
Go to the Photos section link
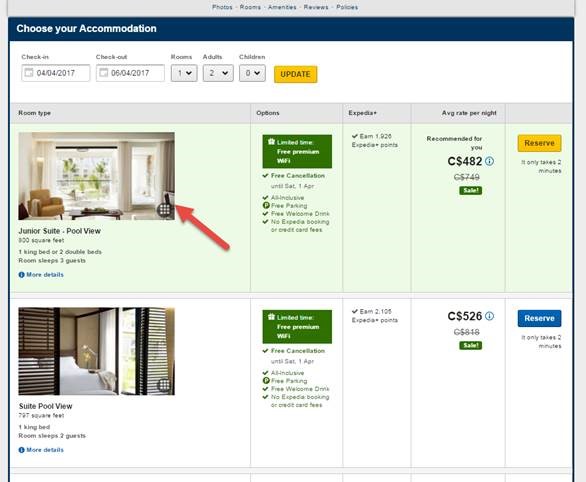pos(222,7)
